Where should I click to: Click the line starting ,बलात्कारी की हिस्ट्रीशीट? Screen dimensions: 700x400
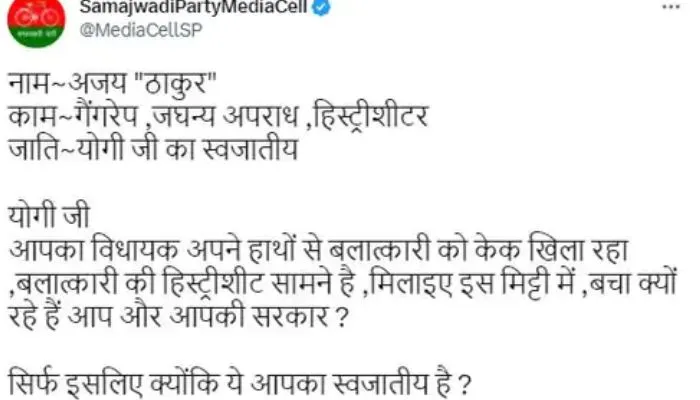[x=343, y=282]
